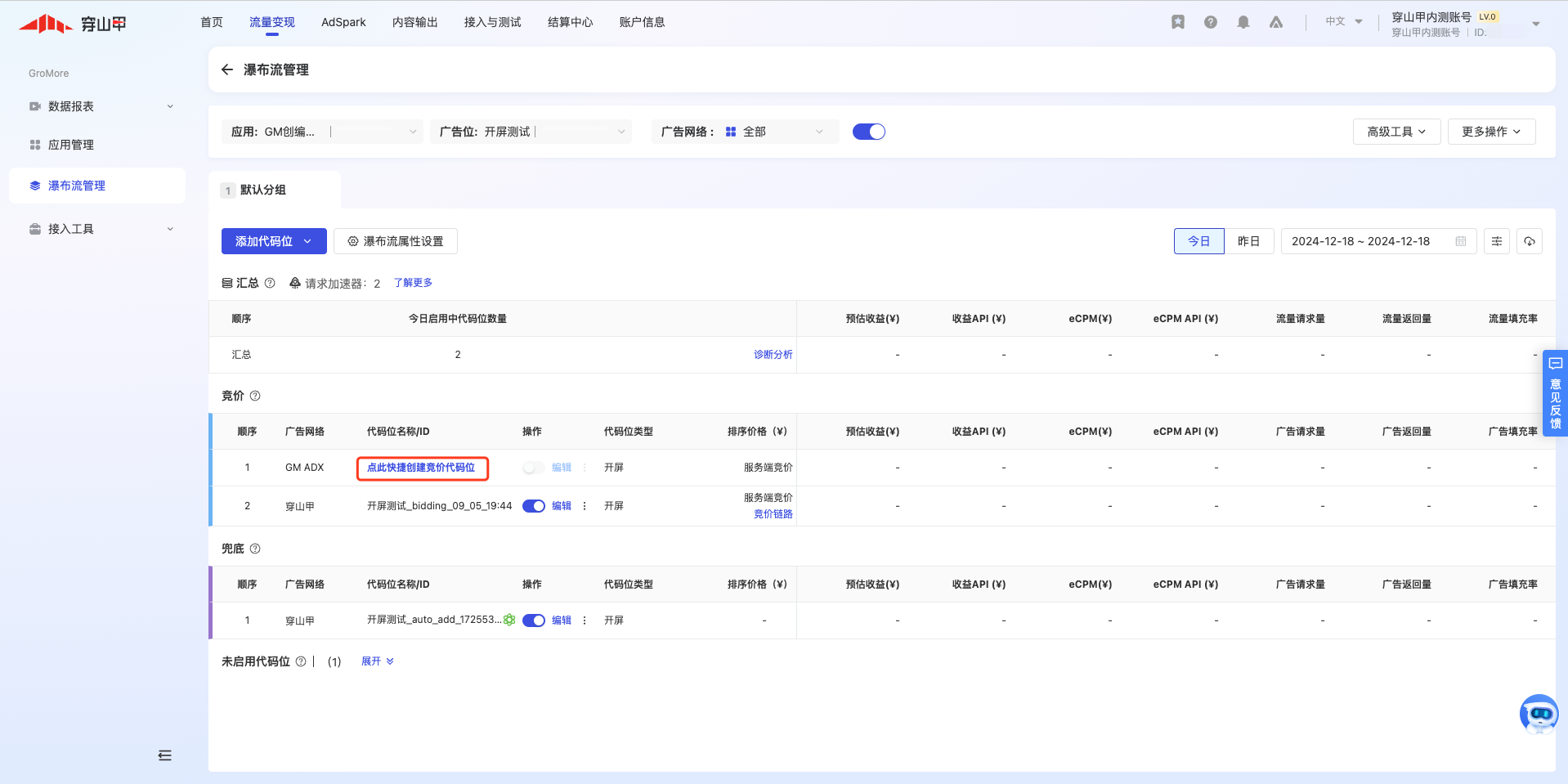This screenshot has height=784, width=1568.
Task: Click the 接入工具 briefcase icon
Action: (35, 229)
